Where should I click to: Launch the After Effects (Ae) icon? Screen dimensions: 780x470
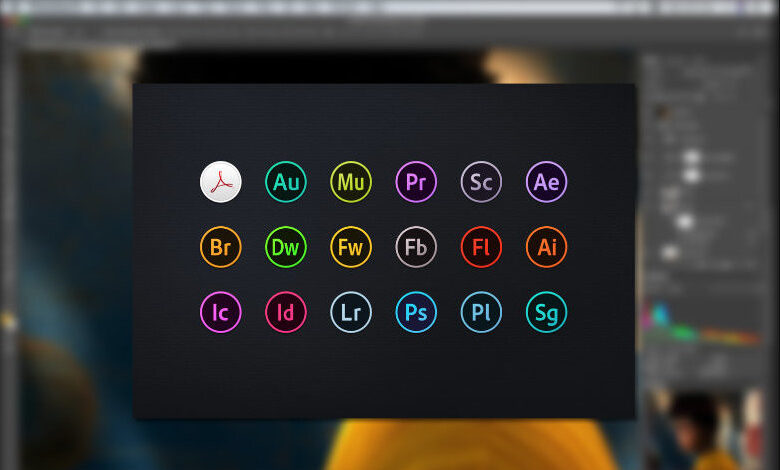pos(546,182)
